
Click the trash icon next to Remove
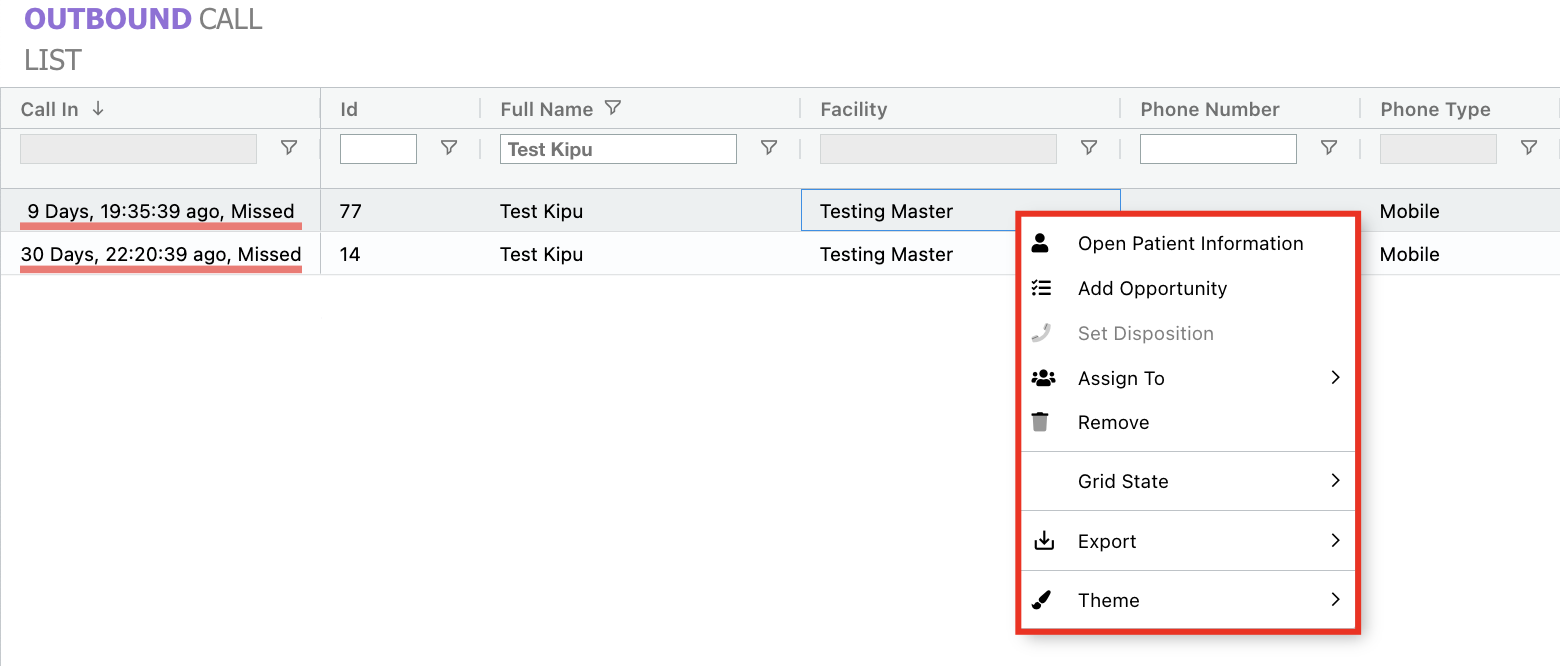pos(1040,422)
